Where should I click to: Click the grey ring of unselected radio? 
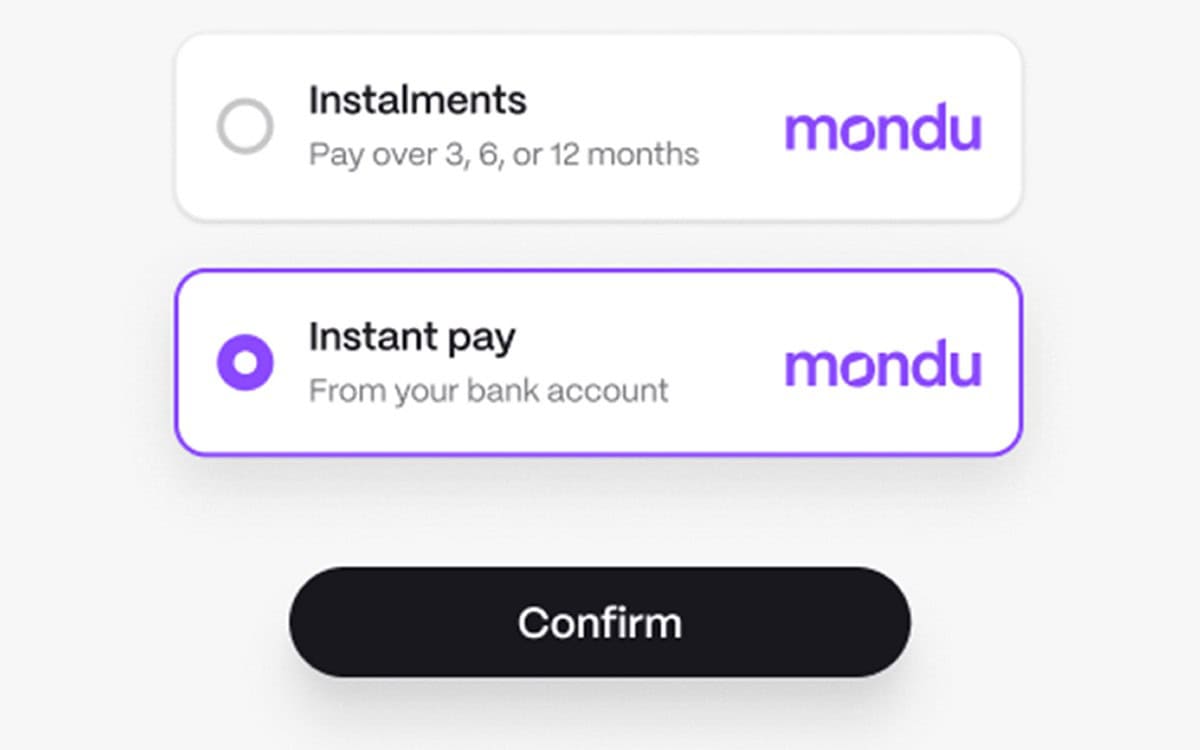245,126
